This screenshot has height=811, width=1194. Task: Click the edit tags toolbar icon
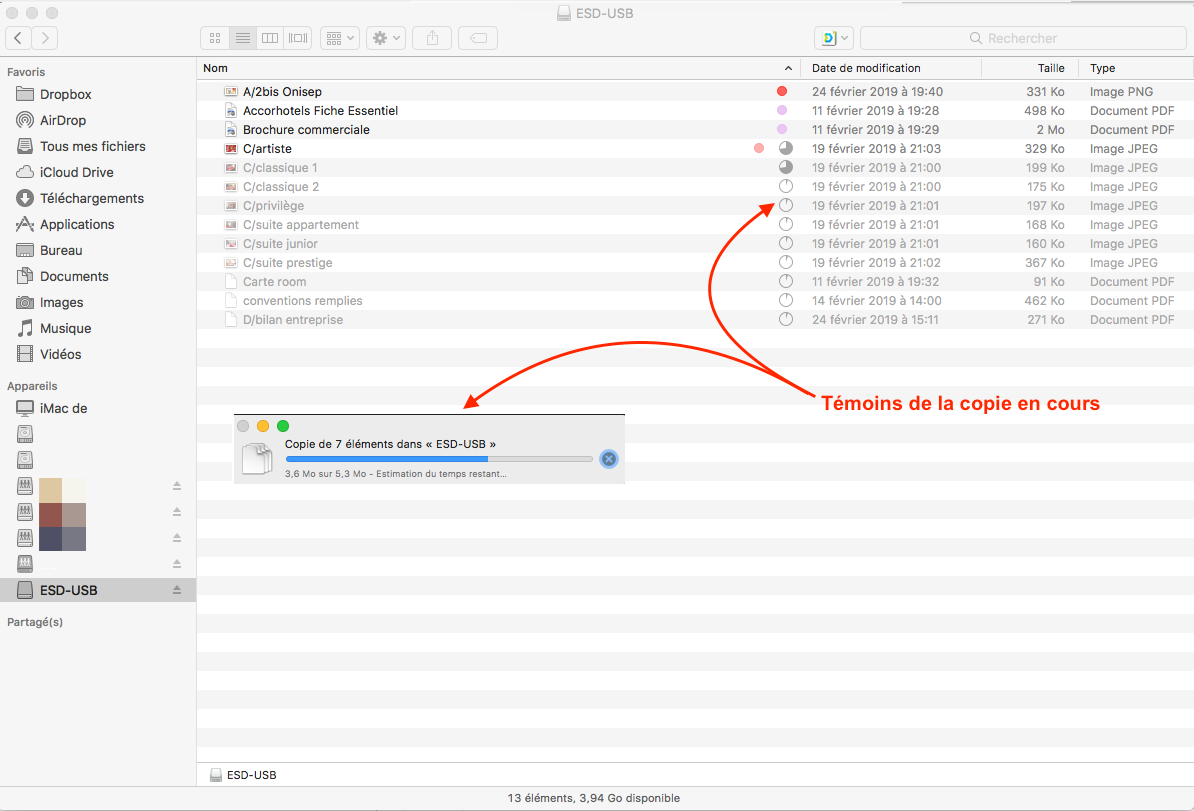[x=478, y=38]
